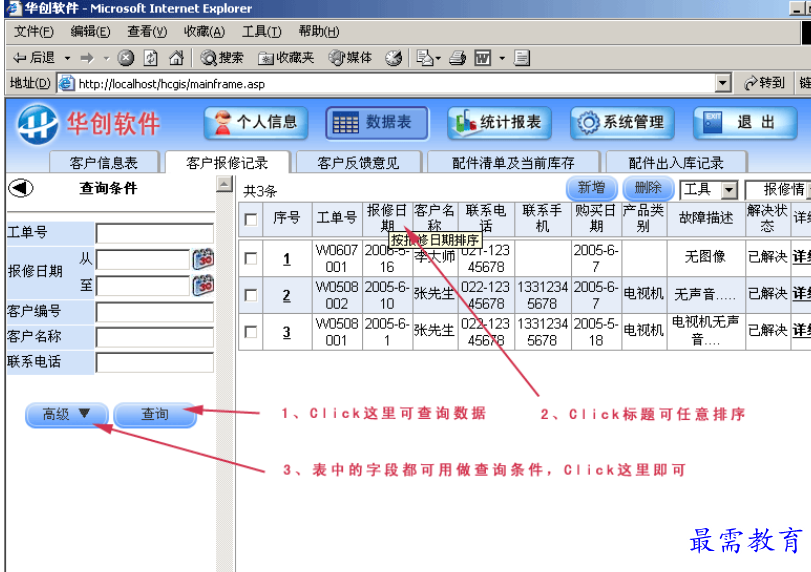Sort by 故障描述 column header
Image resolution: width=811 pixels, height=572 pixels.
click(705, 218)
